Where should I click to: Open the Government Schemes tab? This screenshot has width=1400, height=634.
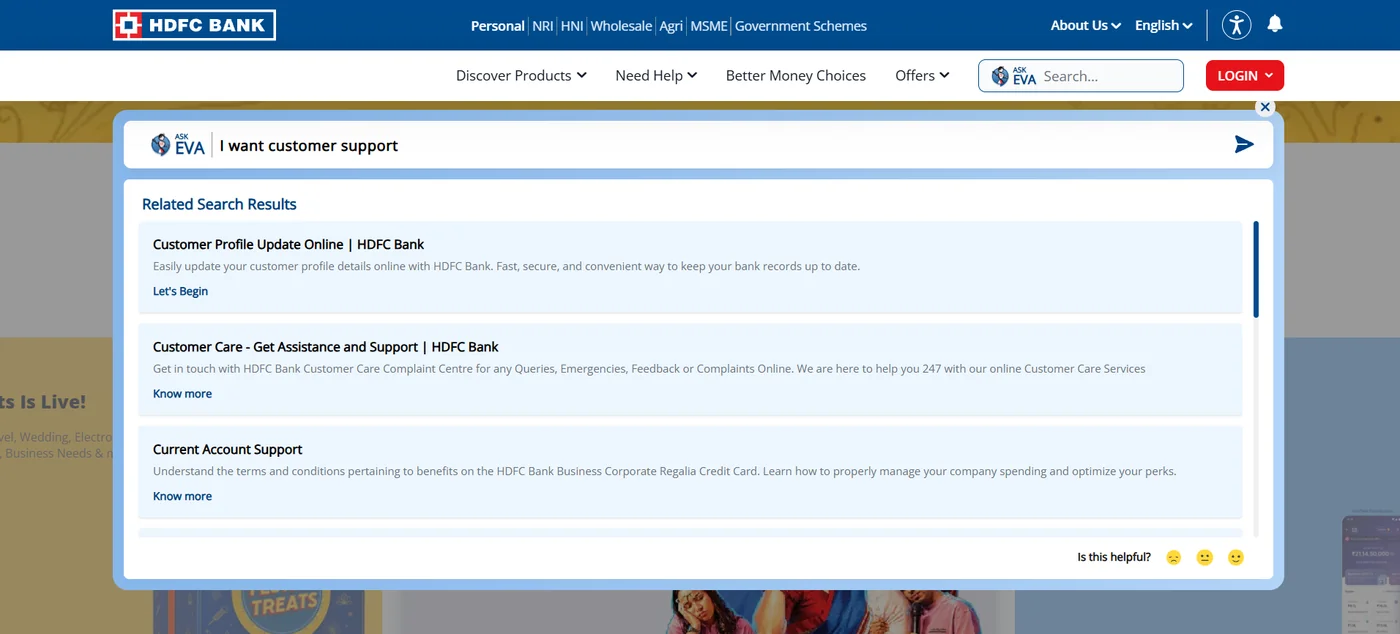(801, 26)
